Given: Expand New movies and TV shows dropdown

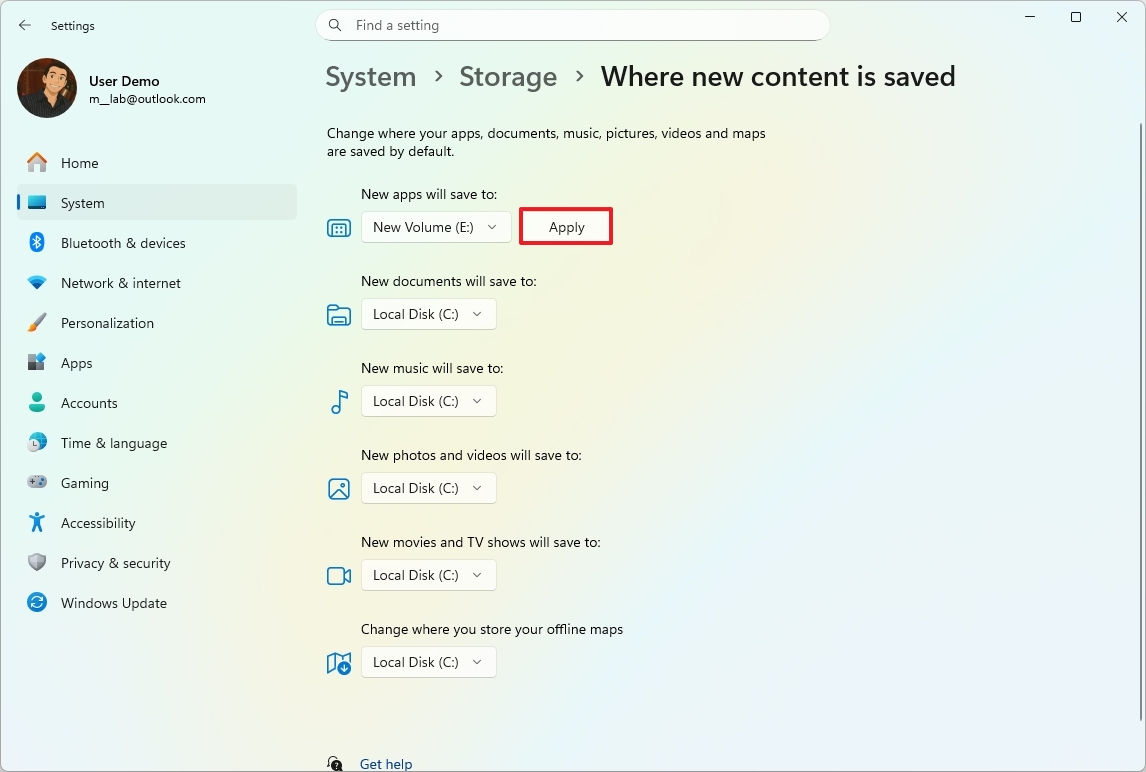Looking at the screenshot, I should click(428, 575).
